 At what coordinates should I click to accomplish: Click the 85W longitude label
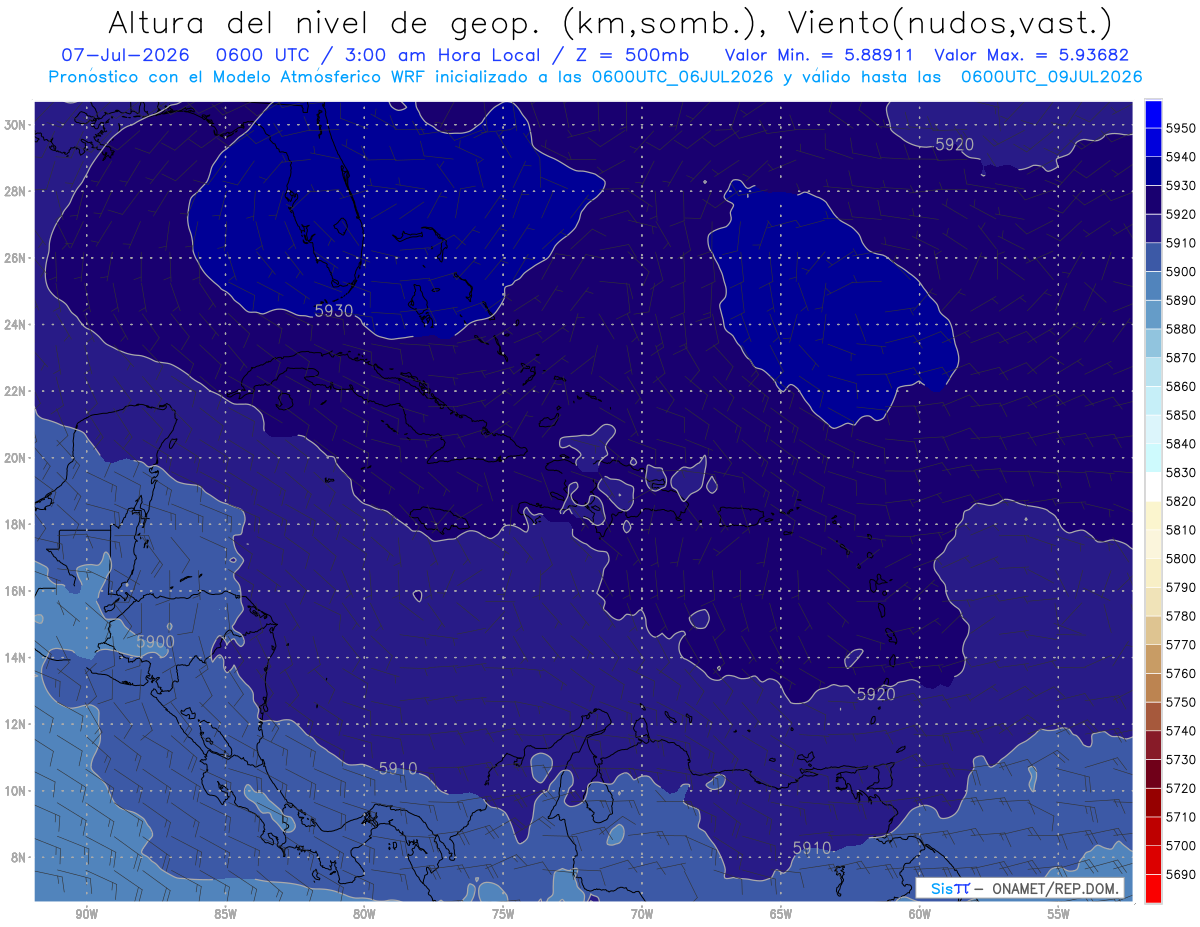pyautogui.click(x=225, y=914)
